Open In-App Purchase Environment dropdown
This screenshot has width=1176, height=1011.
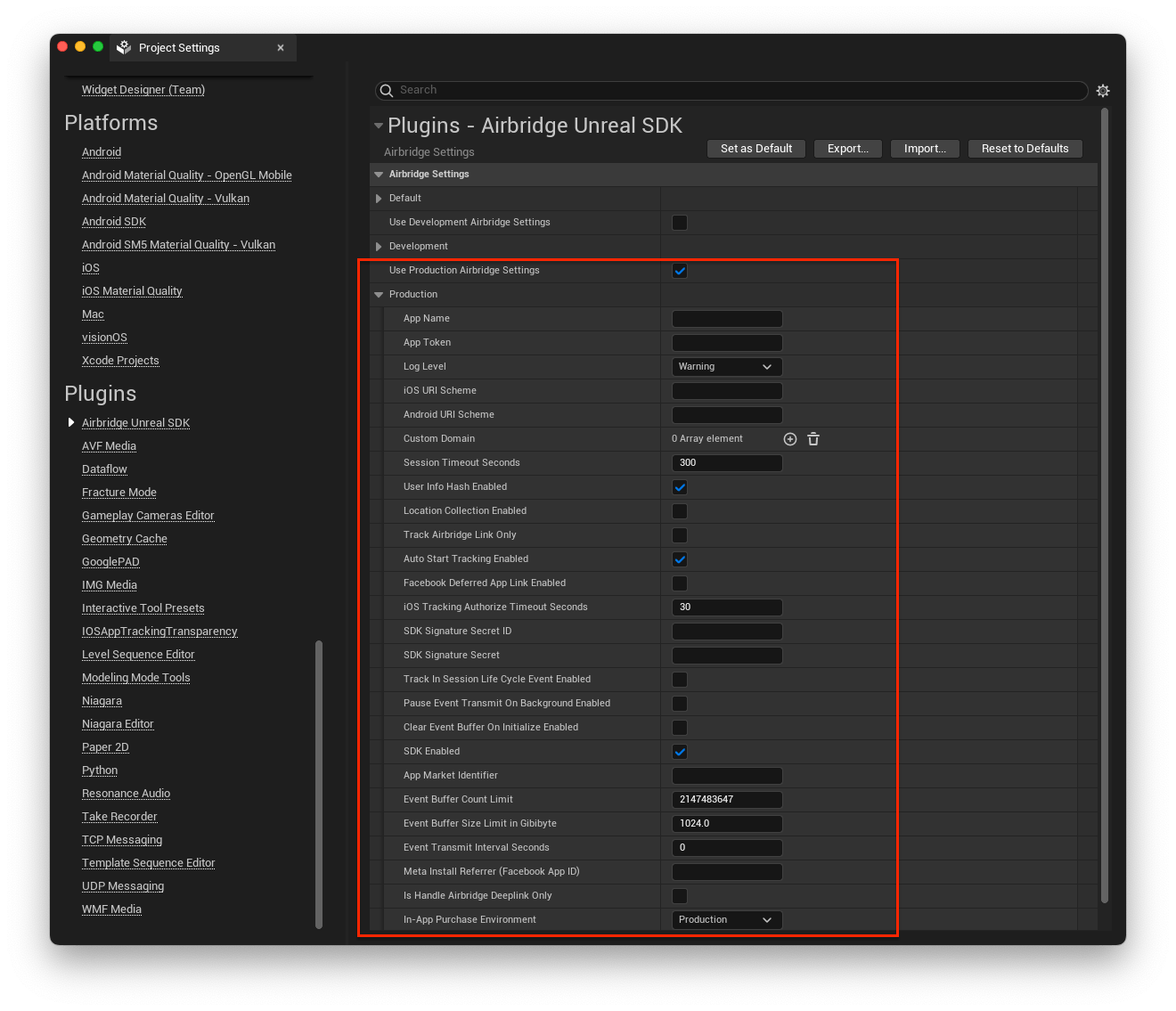727,920
